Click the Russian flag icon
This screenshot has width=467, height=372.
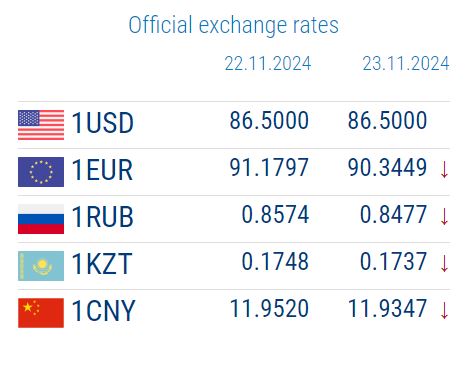coord(41,219)
